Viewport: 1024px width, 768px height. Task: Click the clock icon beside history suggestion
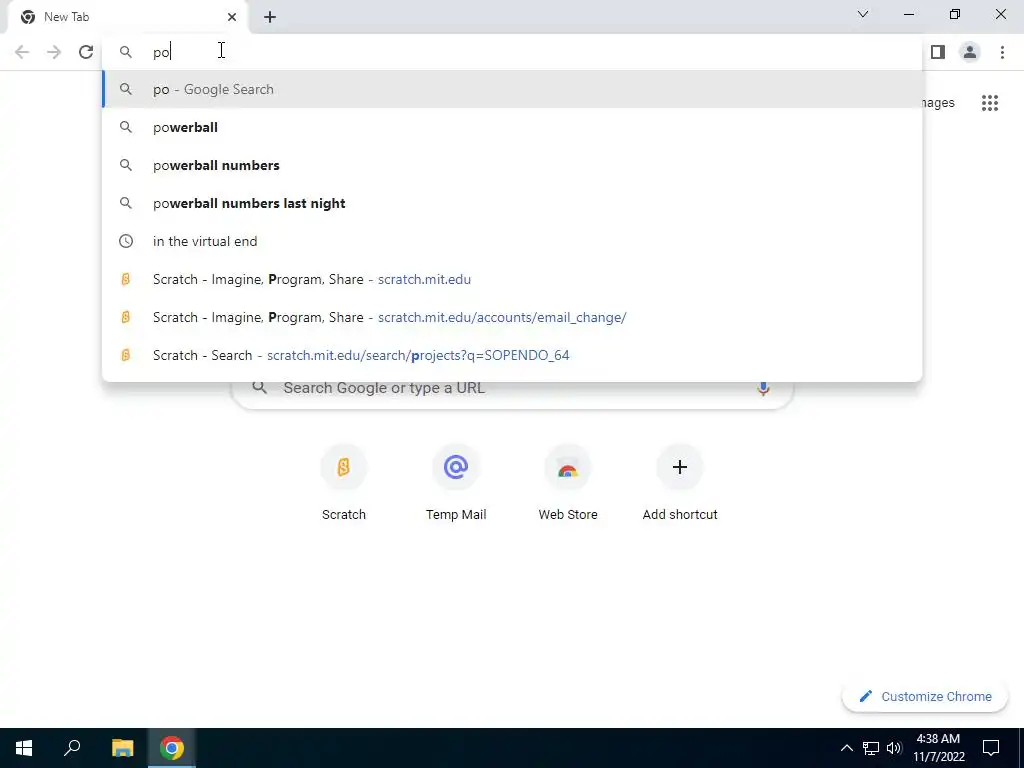pyautogui.click(x=126, y=241)
